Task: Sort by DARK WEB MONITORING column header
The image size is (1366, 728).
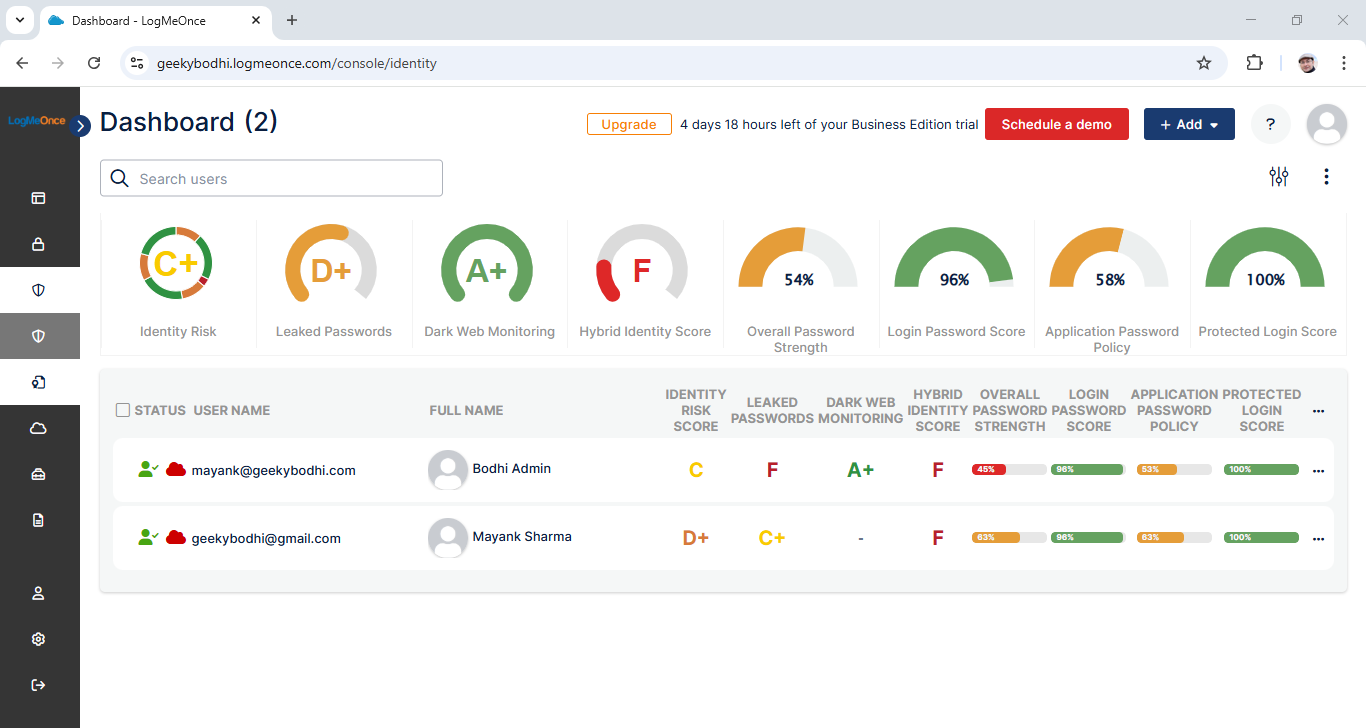Action: (860, 410)
